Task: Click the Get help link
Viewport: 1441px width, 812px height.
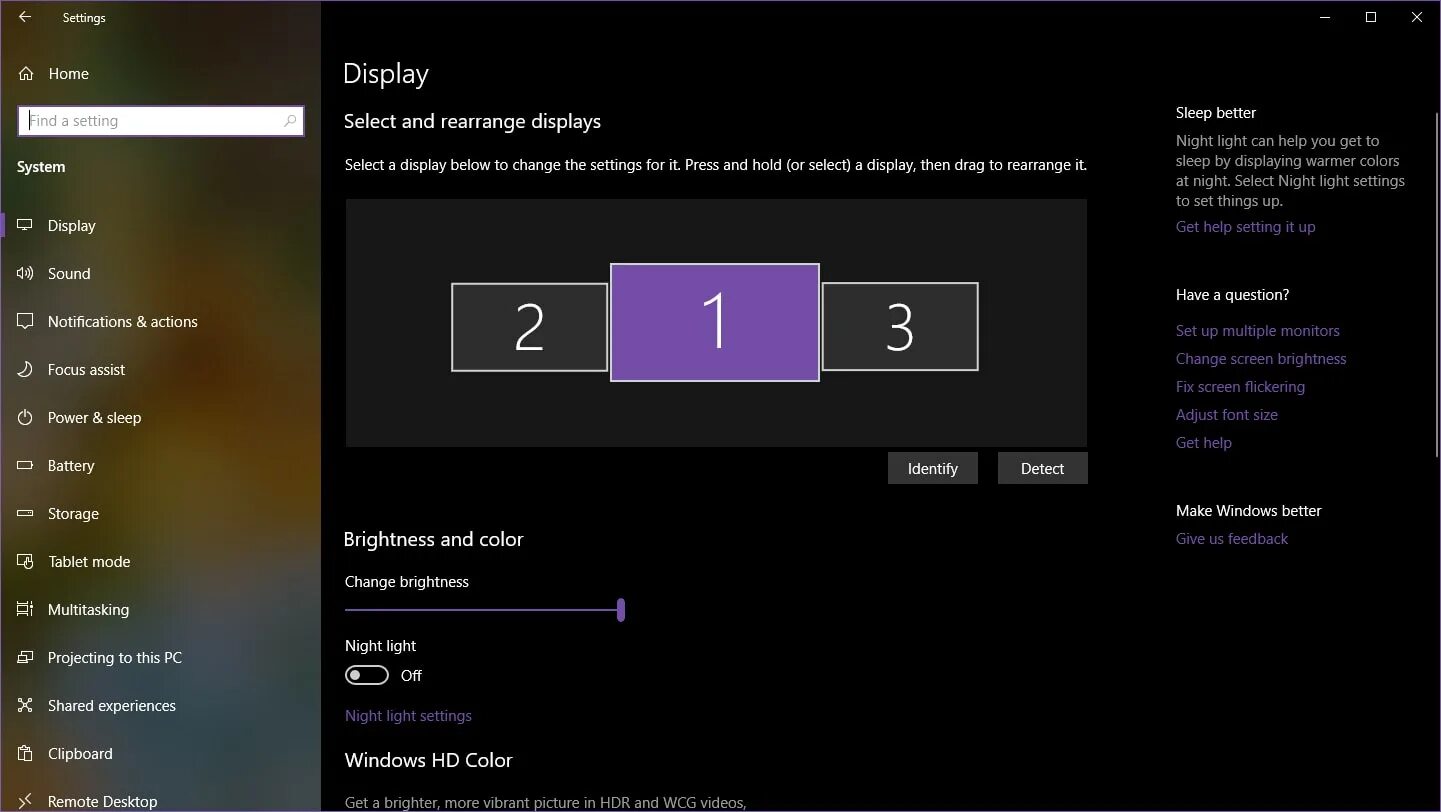Action: [x=1204, y=443]
